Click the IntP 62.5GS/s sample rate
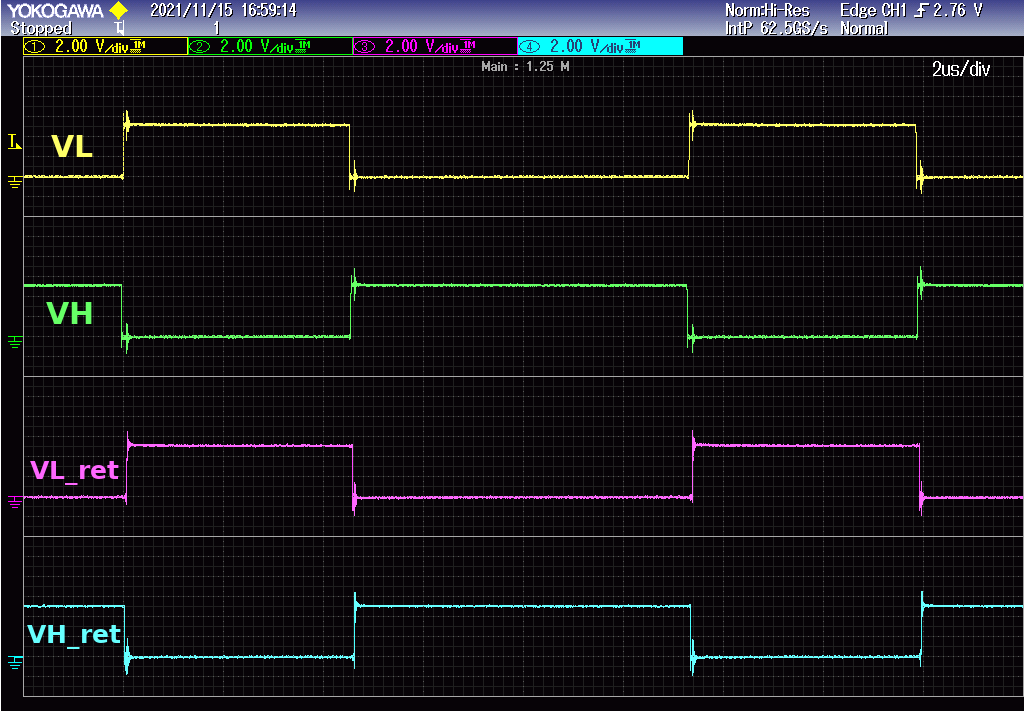This screenshot has width=1024, height=711. [777, 29]
